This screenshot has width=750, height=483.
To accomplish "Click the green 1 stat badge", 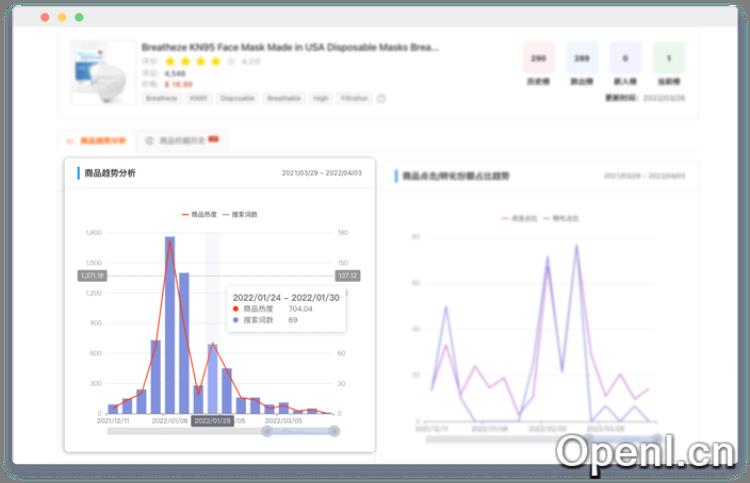I will (x=669, y=58).
